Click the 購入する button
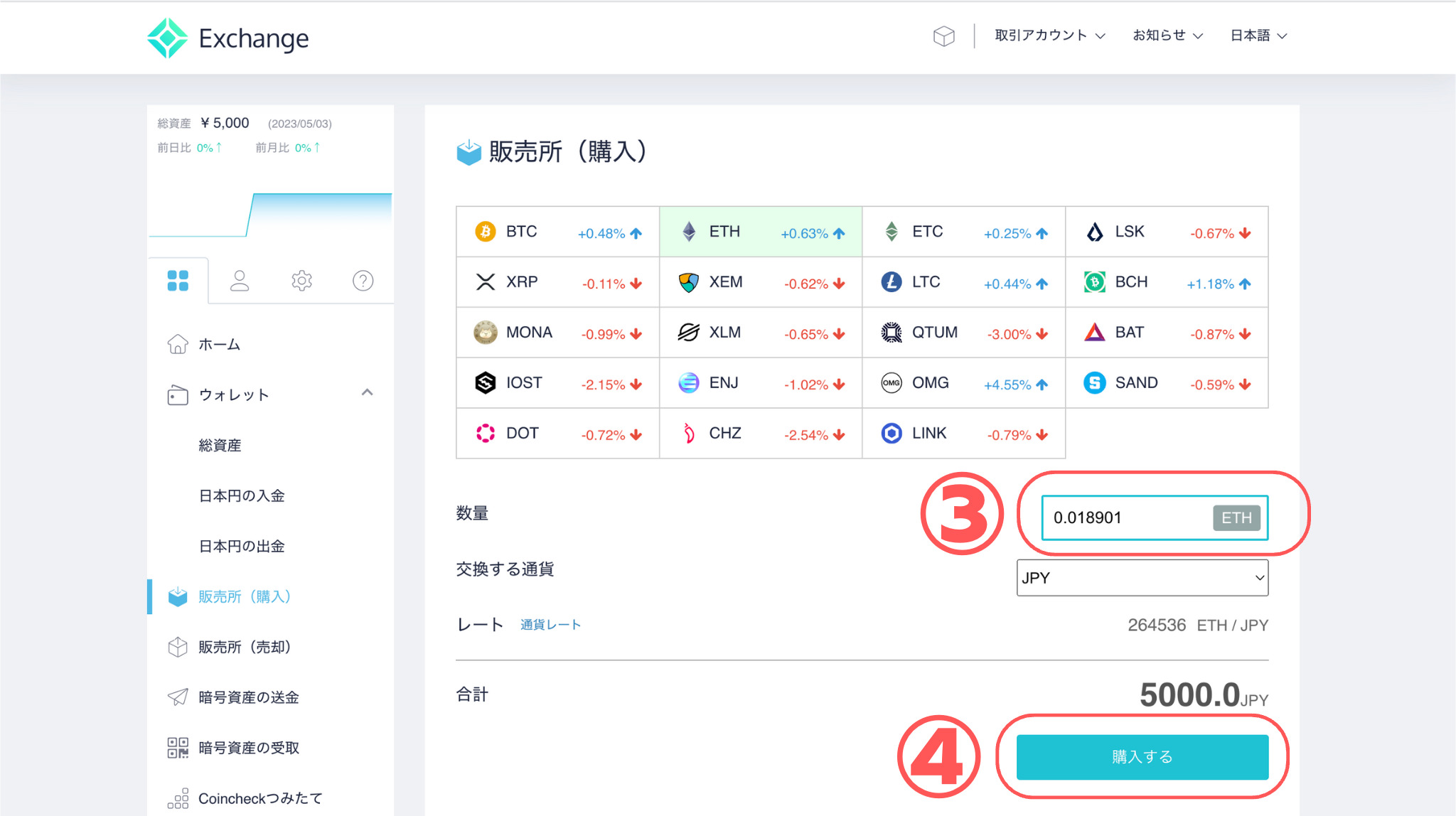 point(1142,757)
